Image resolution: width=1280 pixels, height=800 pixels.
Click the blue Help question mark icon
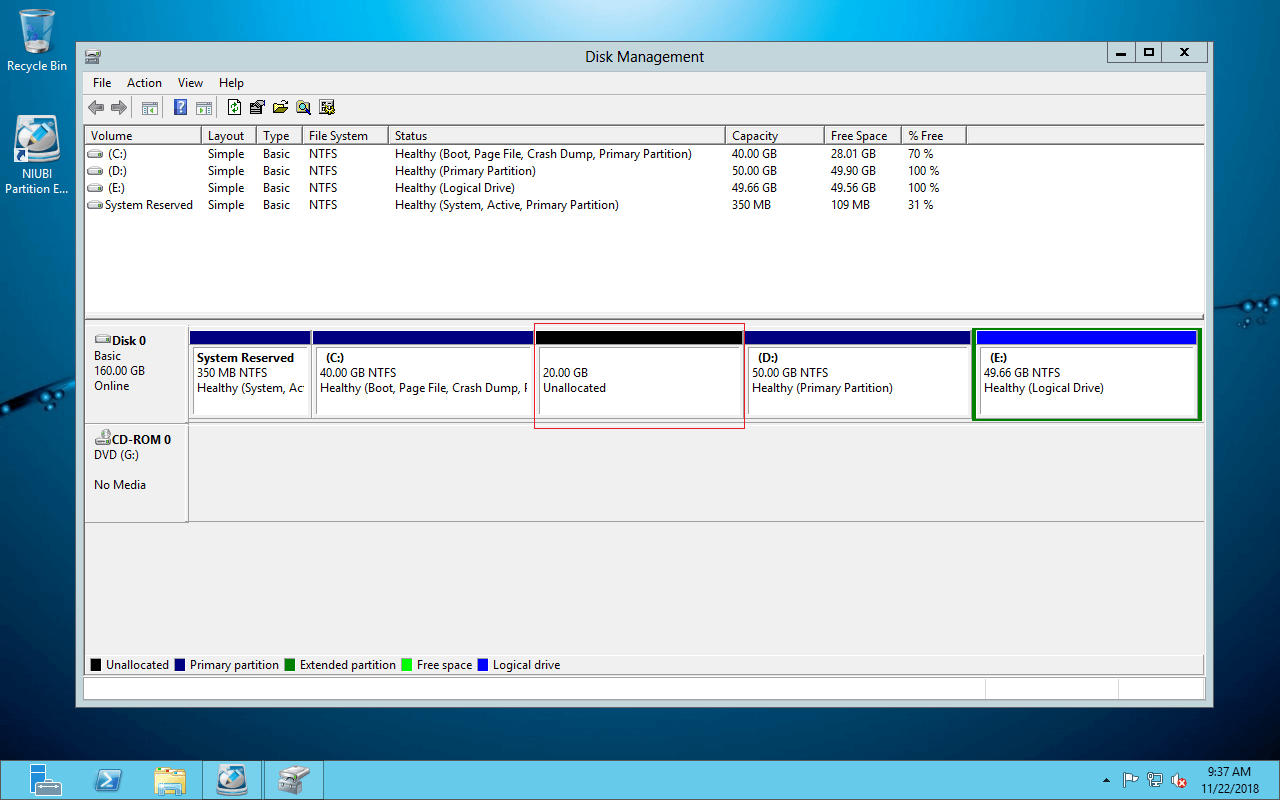click(181, 108)
